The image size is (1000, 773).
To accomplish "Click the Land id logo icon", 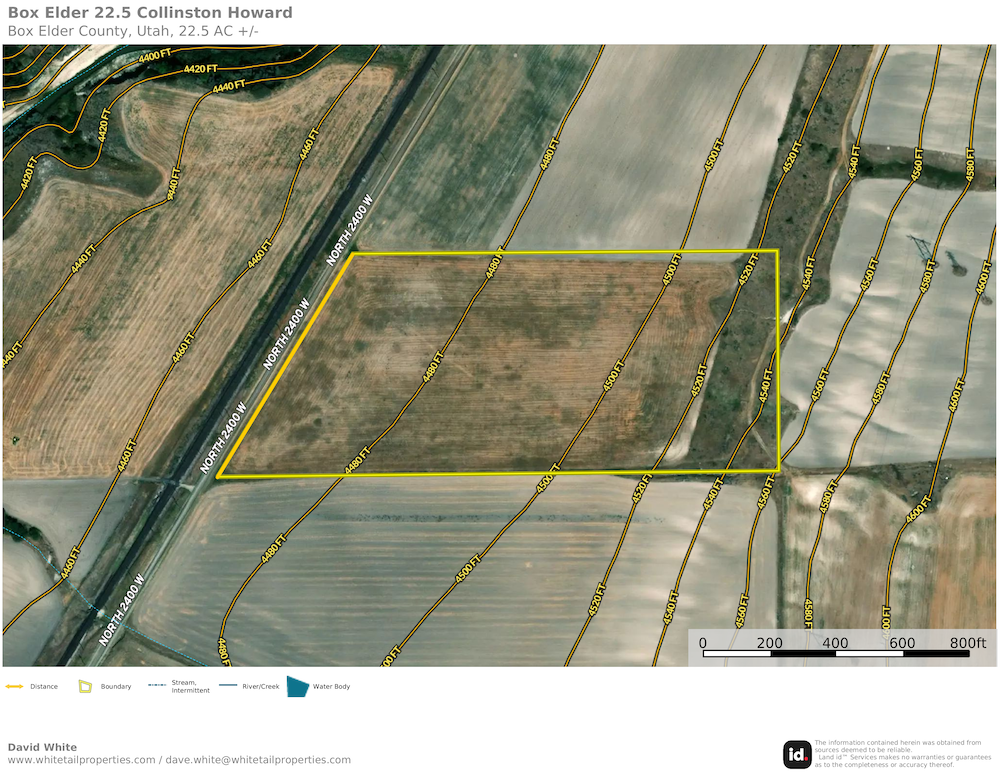I will (x=797, y=754).
